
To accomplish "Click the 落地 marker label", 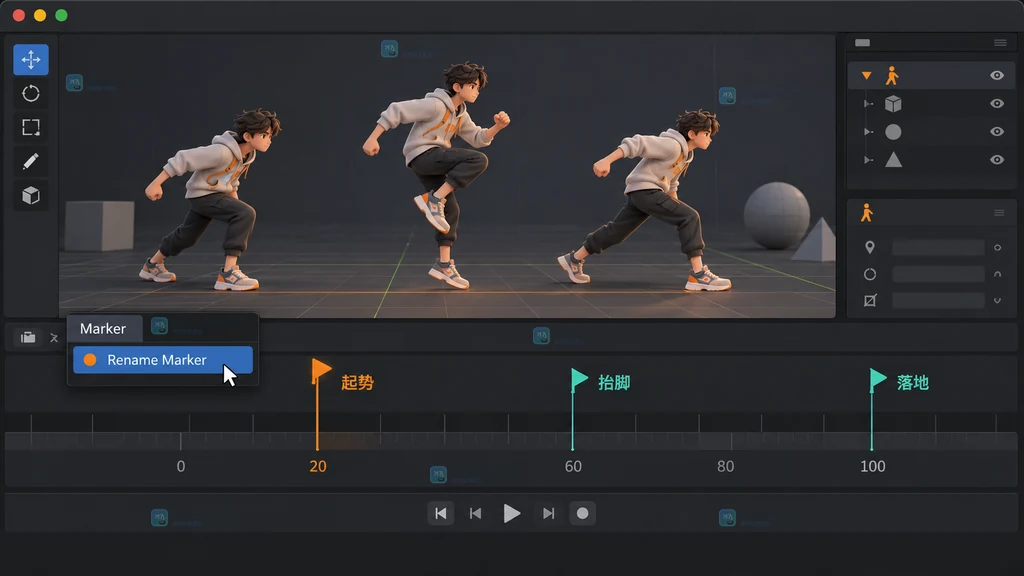I will [913, 383].
